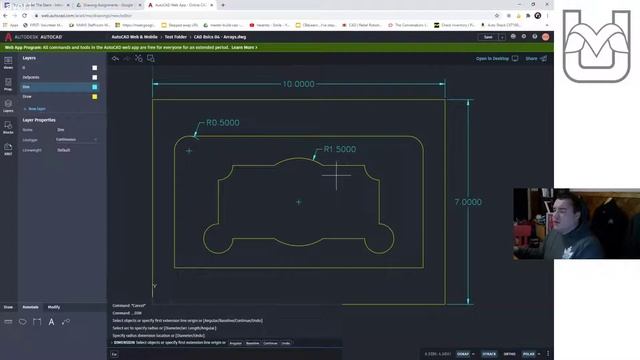The height and width of the screenshot is (360, 640).
Task: Click the browser back arrow
Action: [x=5, y=16]
